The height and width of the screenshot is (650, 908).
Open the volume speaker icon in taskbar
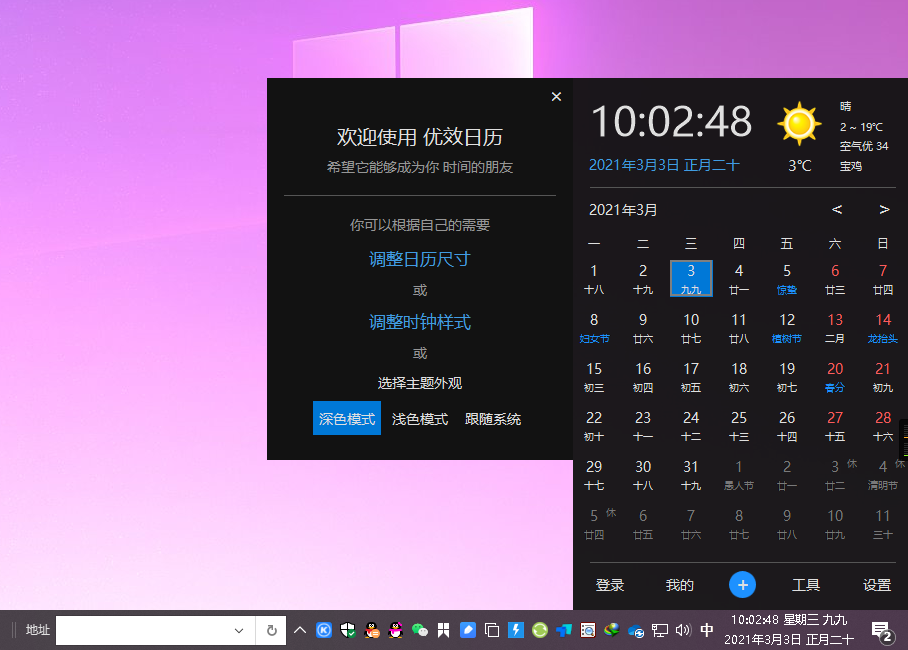[x=682, y=632]
